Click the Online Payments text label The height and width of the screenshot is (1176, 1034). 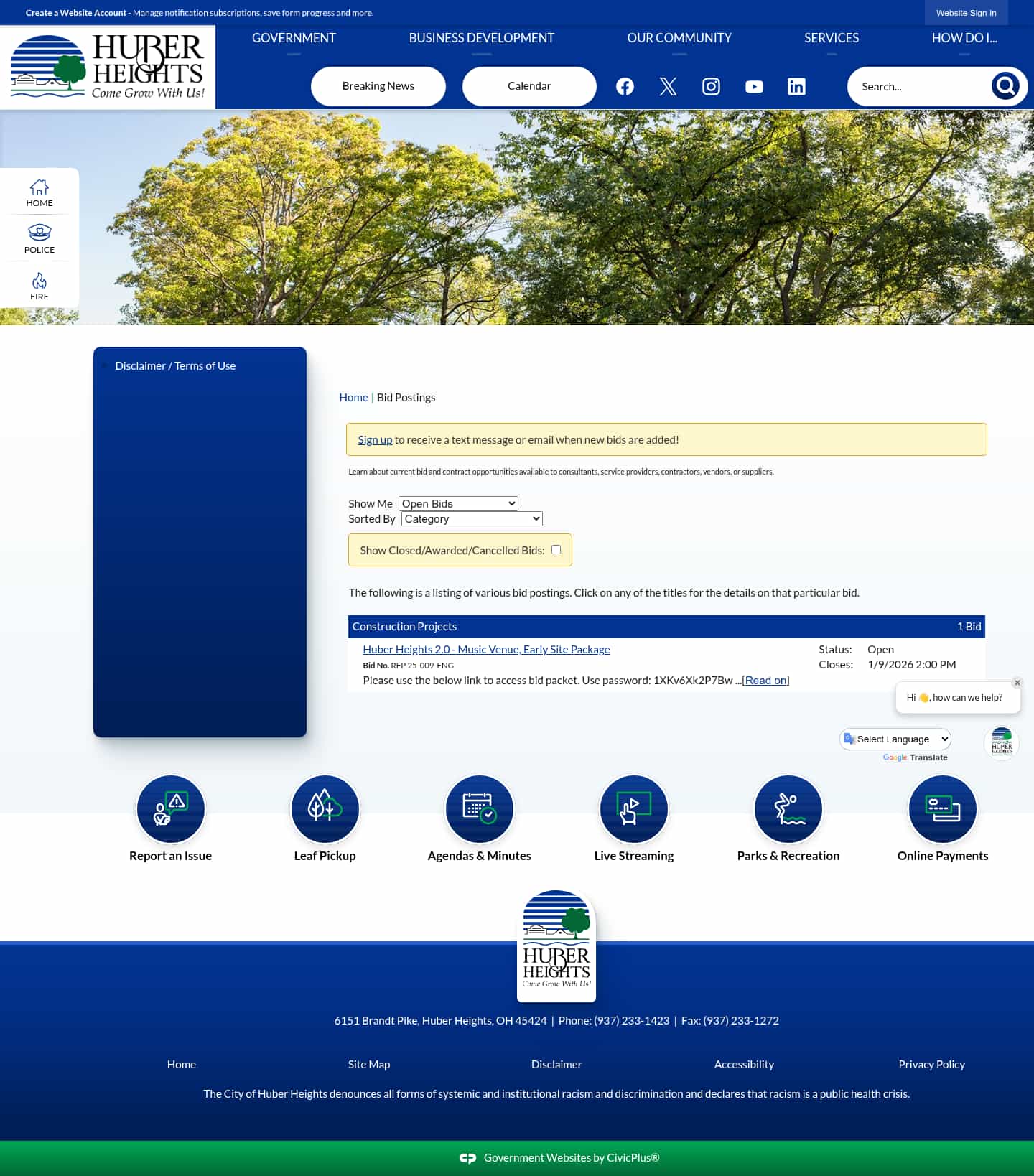pyautogui.click(x=943, y=856)
